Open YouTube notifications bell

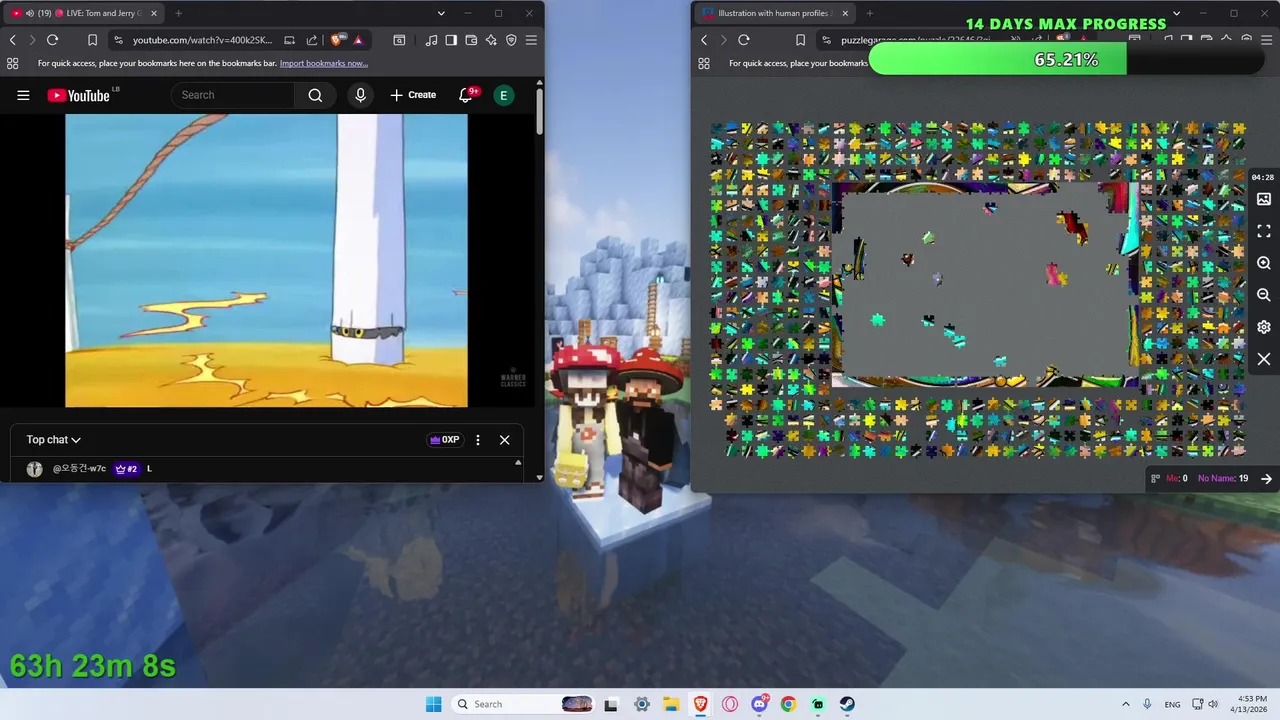[466, 95]
